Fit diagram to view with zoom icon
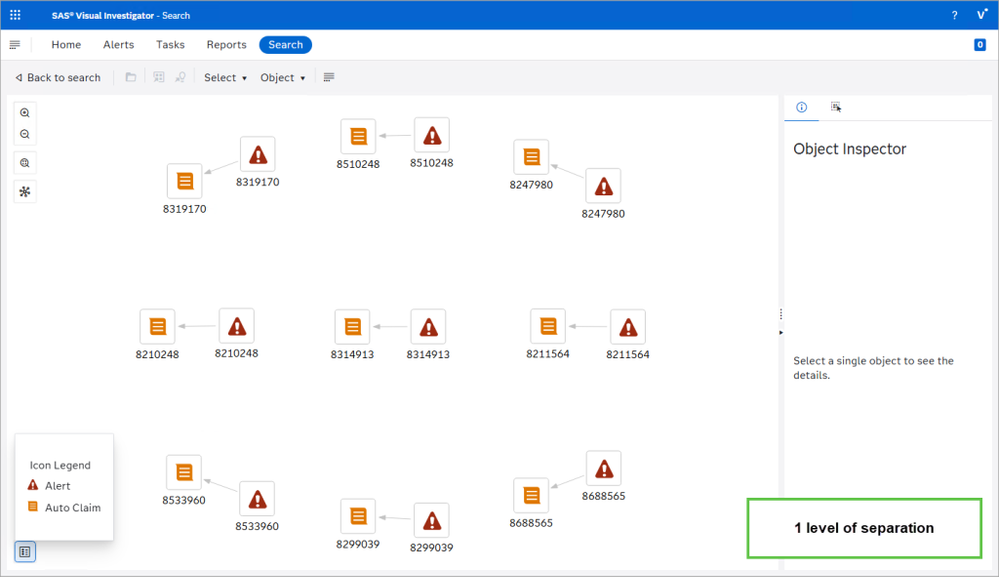999x577 pixels. pyautogui.click(x=25, y=163)
